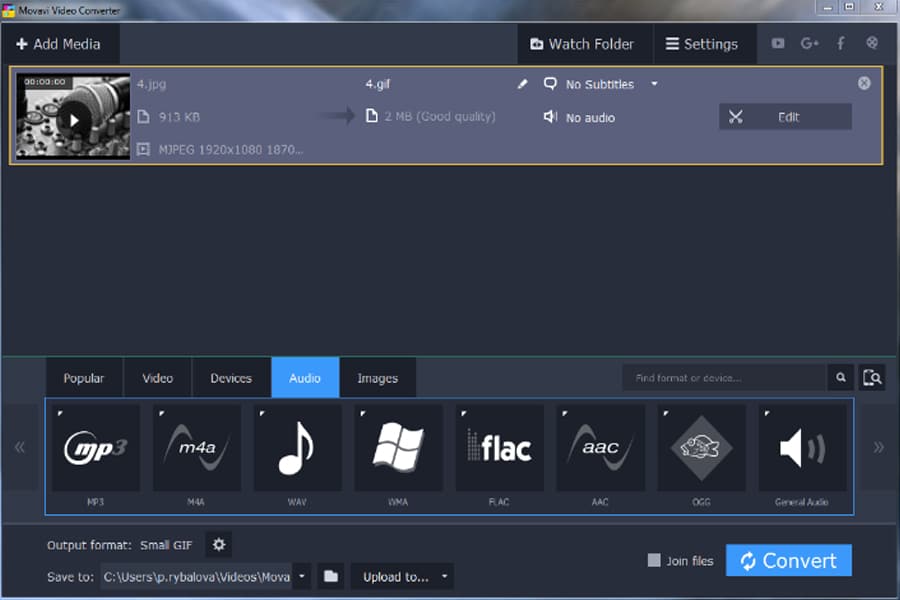Screen dimensions: 900x600
Task: Click the pencil rename icon next to 4.gif
Action: tap(522, 84)
